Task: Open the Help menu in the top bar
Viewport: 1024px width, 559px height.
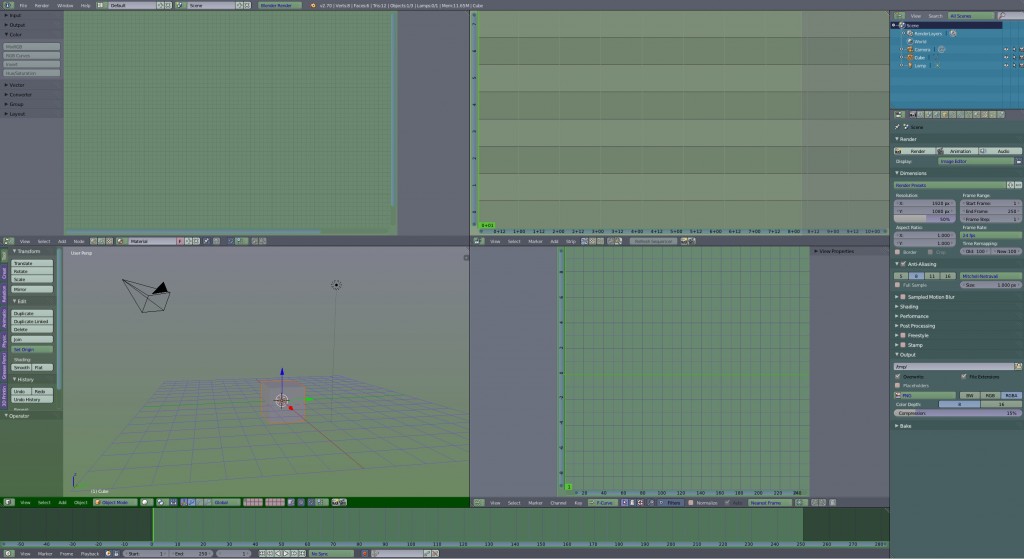Action: tap(85, 5)
